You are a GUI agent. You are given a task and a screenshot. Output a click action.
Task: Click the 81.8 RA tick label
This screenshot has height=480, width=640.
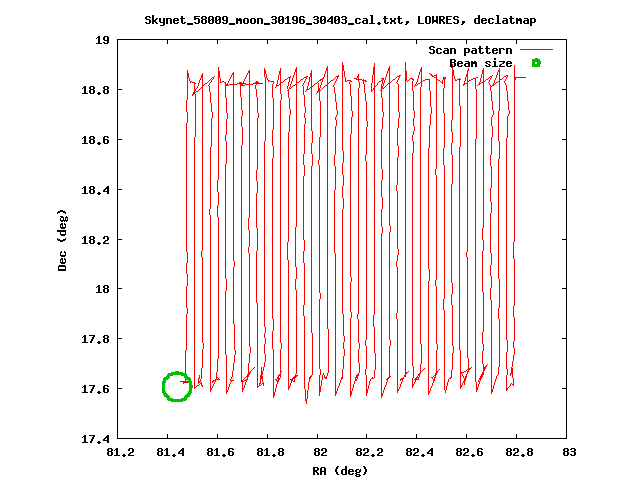270,452
